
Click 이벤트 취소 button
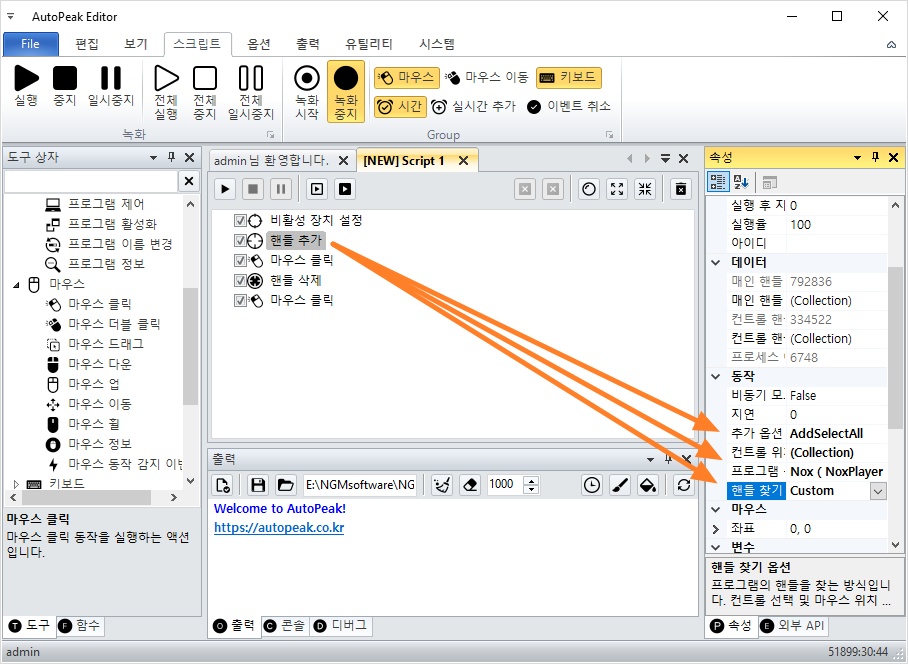569,107
